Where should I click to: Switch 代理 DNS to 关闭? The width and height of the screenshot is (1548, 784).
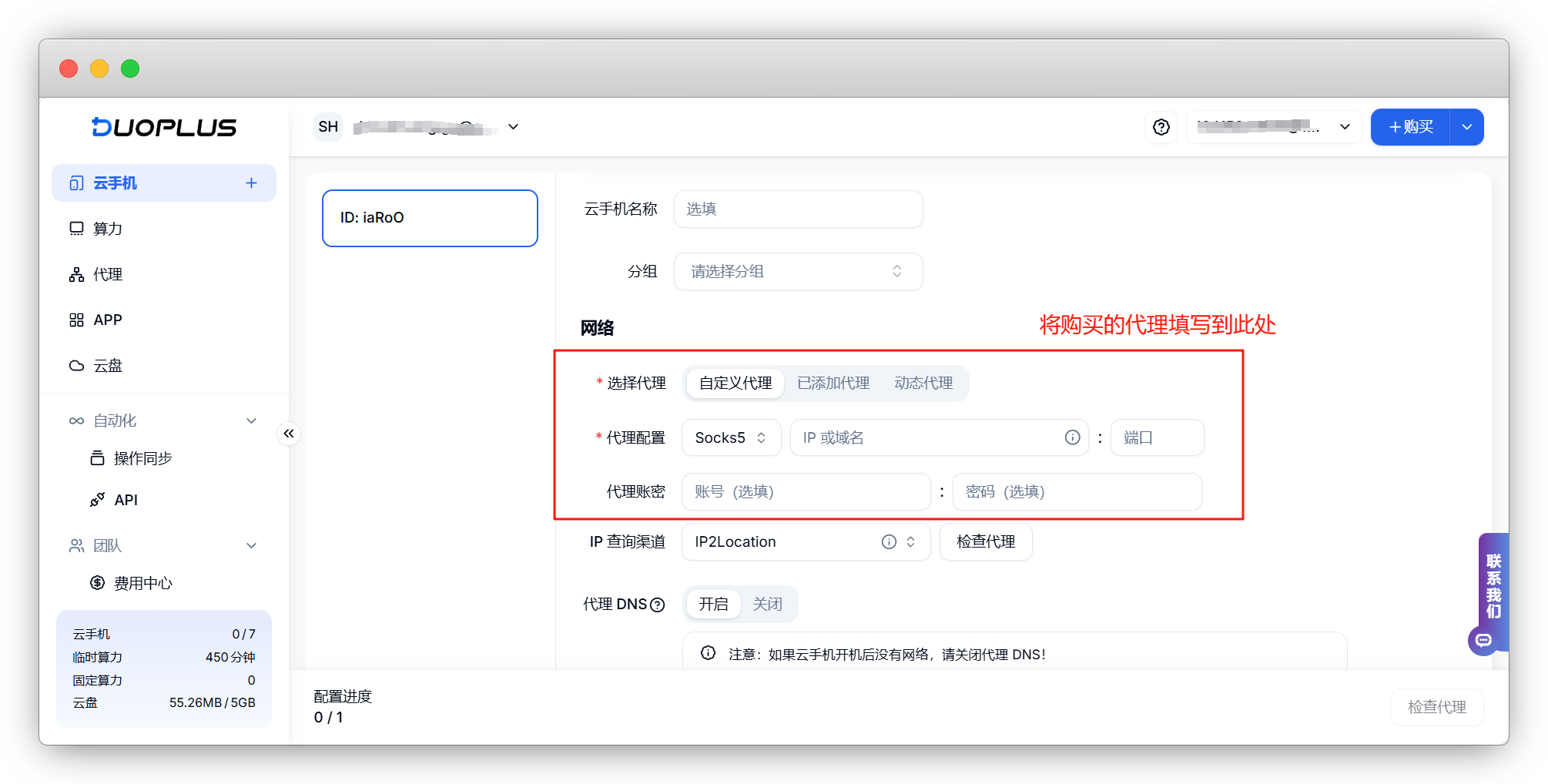tap(768, 604)
